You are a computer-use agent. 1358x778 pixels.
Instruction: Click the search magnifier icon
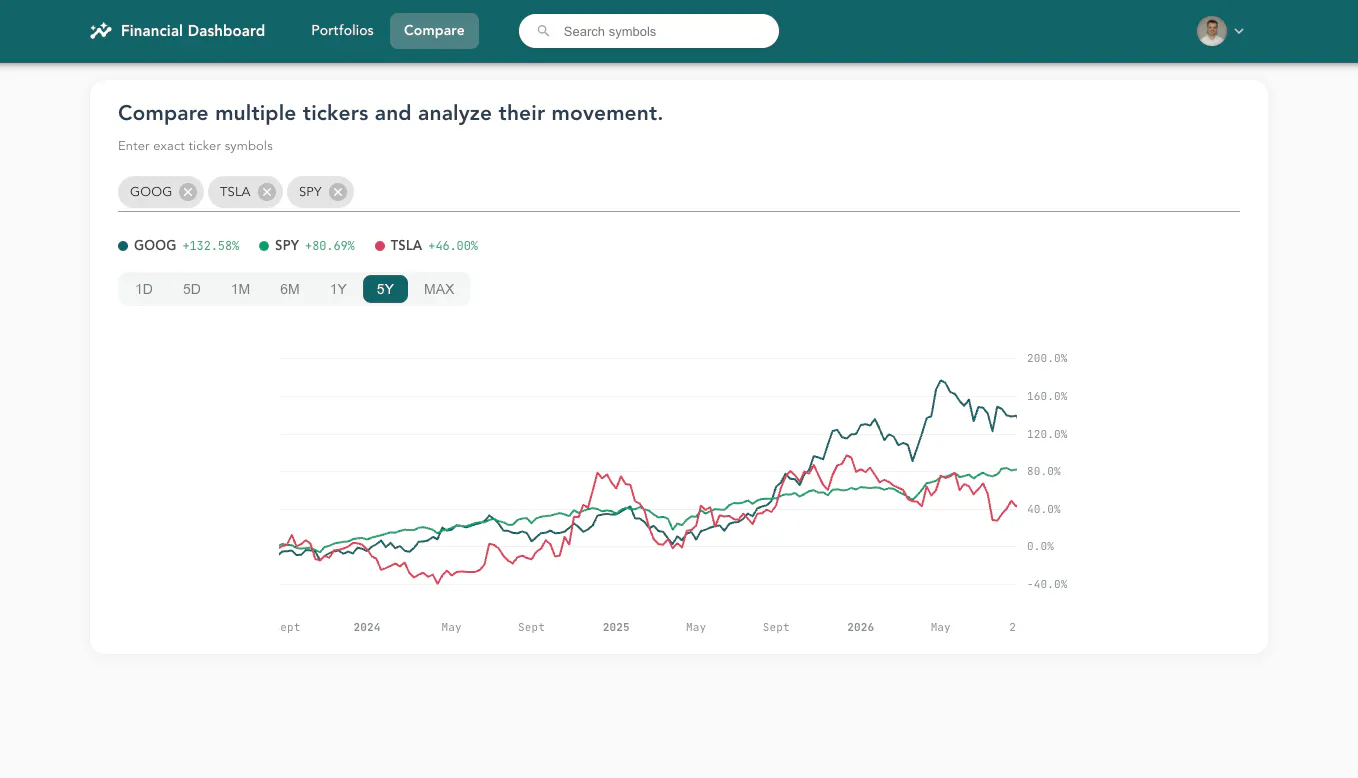[544, 31]
